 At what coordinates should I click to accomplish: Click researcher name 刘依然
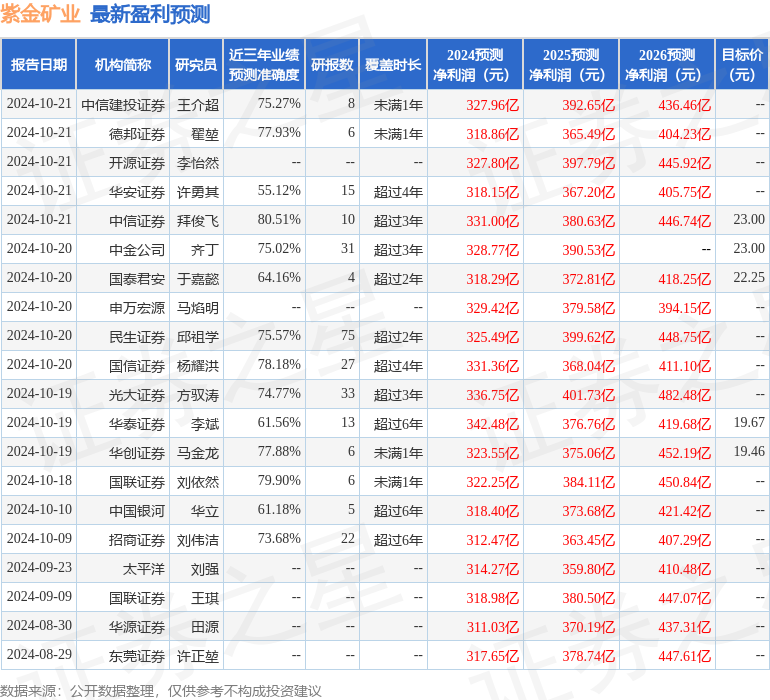(x=198, y=482)
